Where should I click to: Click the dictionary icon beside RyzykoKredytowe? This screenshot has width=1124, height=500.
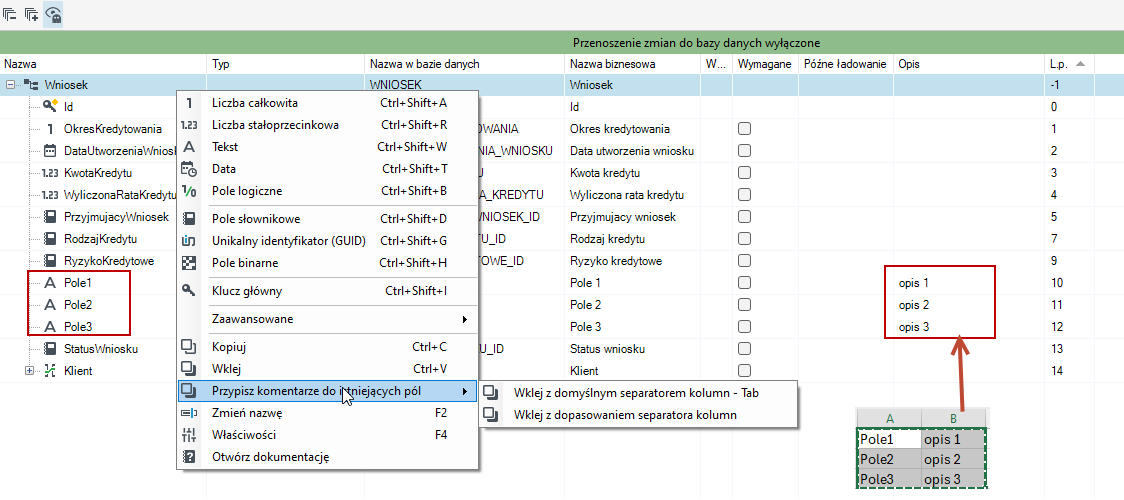[x=49, y=261]
